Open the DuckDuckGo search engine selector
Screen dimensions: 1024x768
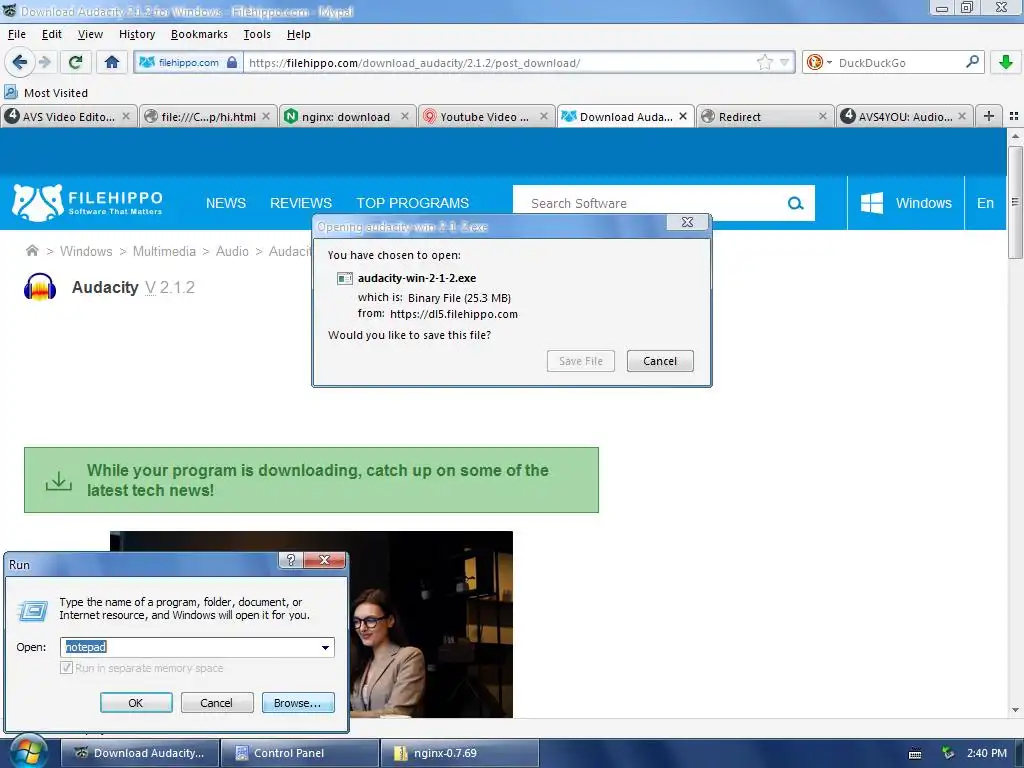click(x=818, y=62)
